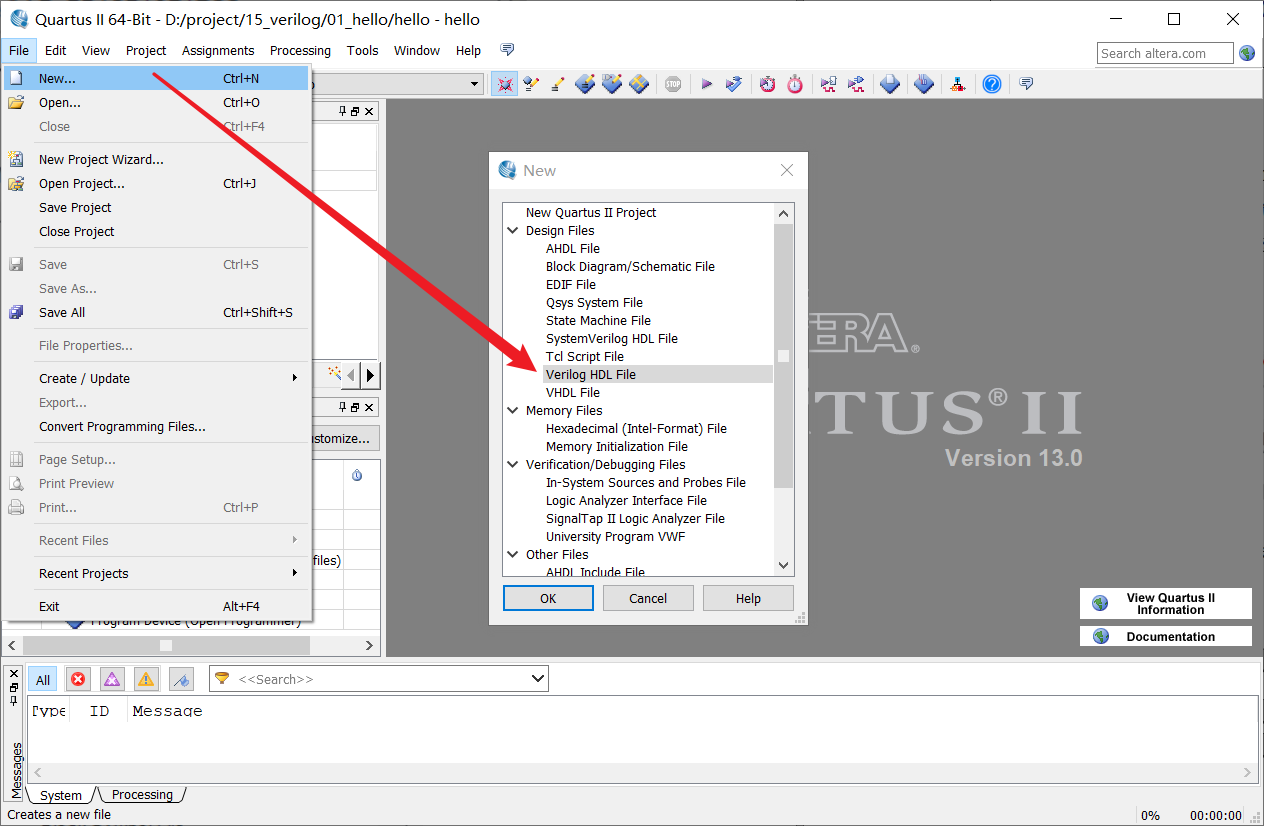Open the Tools menu

pyautogui.click(x=362, y=50)
